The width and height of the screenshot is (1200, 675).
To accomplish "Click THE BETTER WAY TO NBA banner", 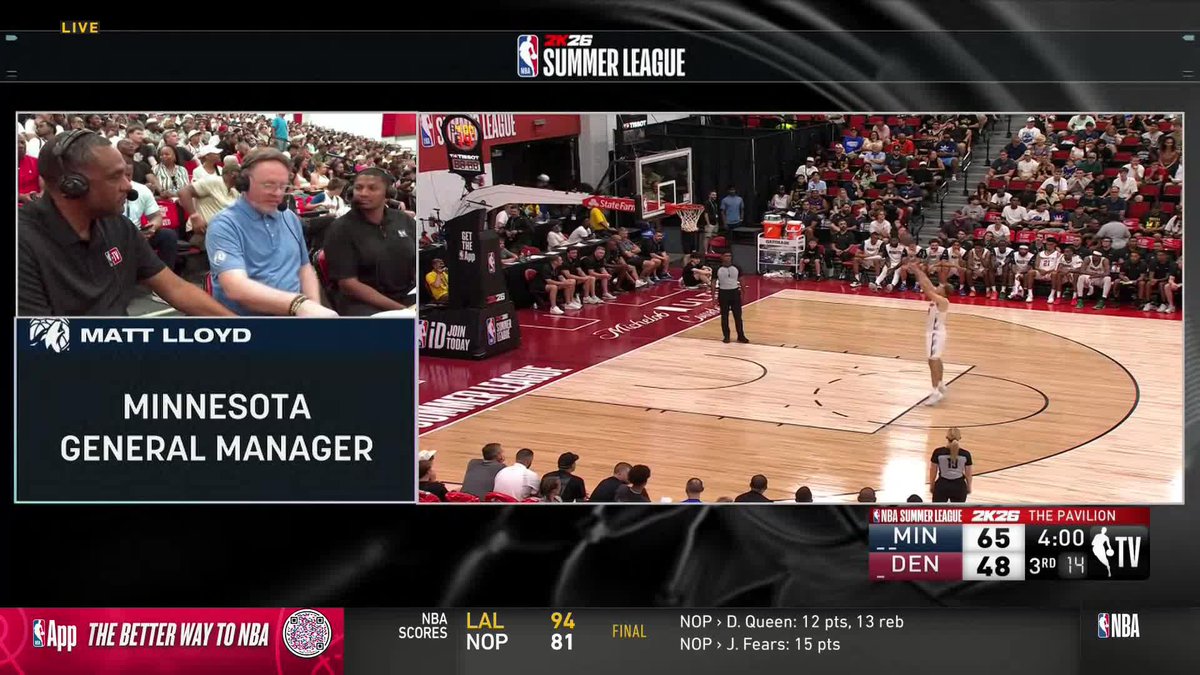I will (178, 635).
